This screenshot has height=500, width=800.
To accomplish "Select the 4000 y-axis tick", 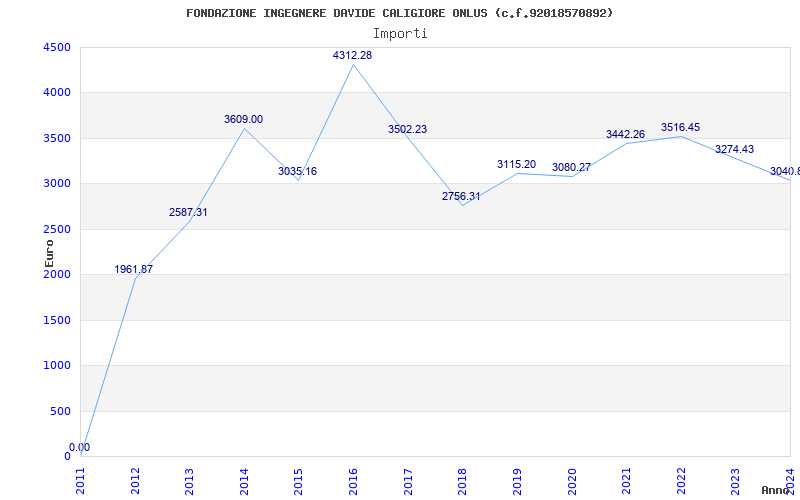I will click(57, 93).
